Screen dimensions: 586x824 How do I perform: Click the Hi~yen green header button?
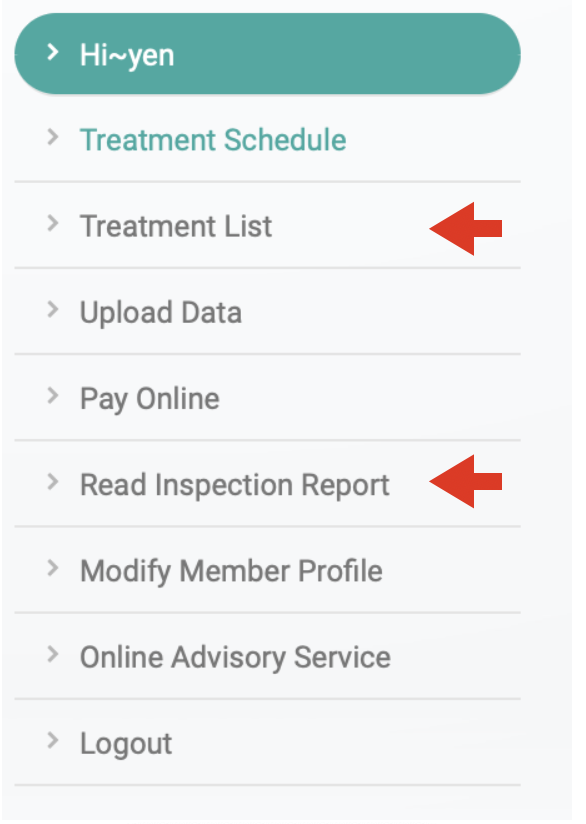click(x=268, y=54)
